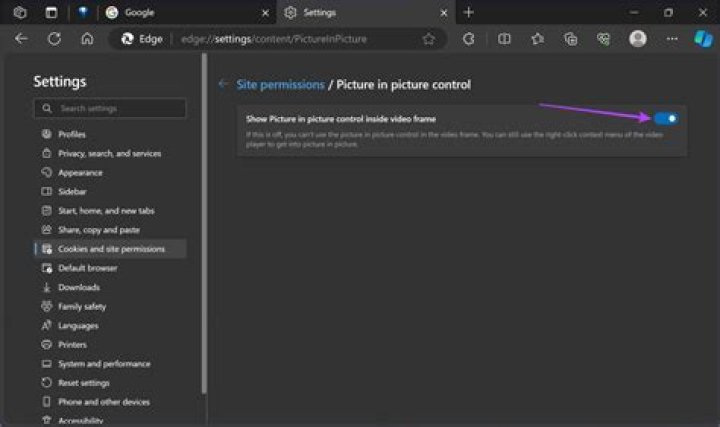Open Favorites list

coord(537,39)
